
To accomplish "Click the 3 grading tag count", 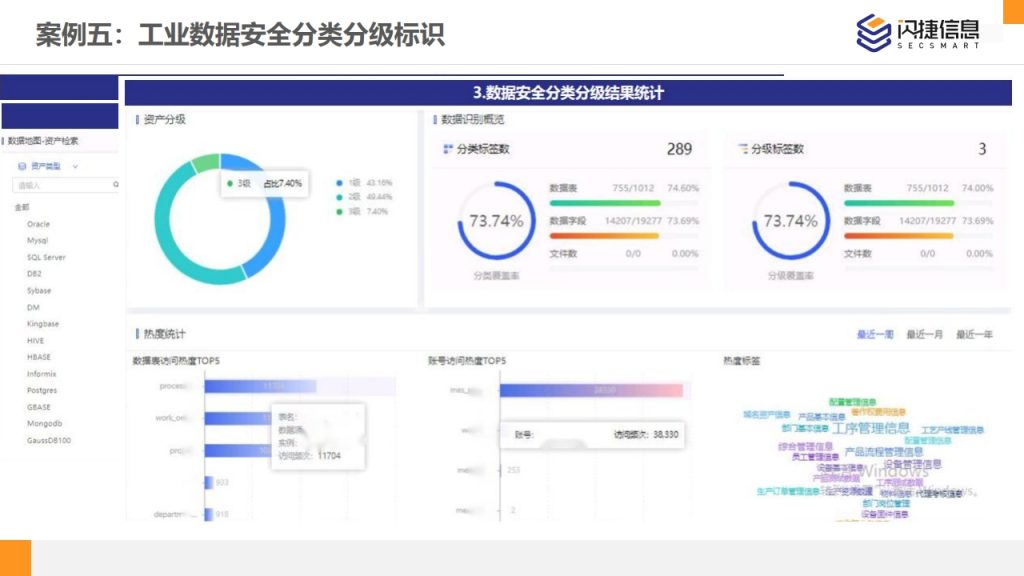I will [982, 149].
